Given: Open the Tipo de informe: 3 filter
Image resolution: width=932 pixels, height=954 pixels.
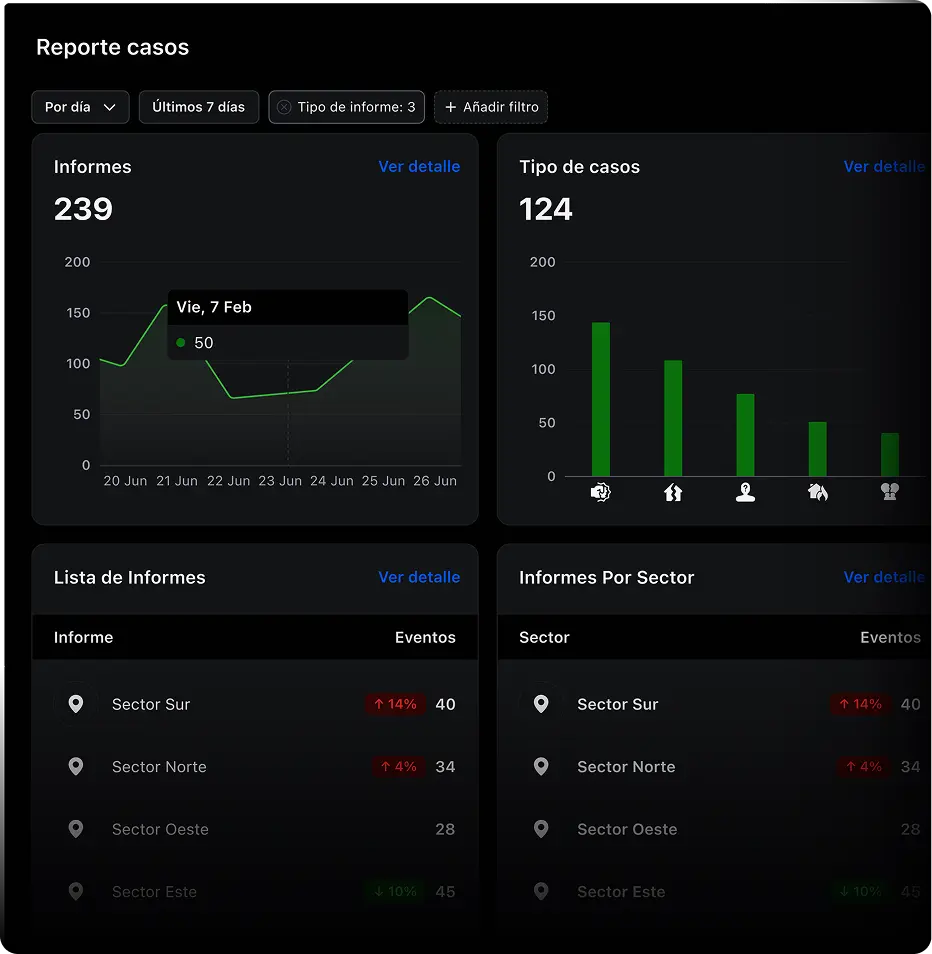Looking at the screenshot, I should [356, 107].
